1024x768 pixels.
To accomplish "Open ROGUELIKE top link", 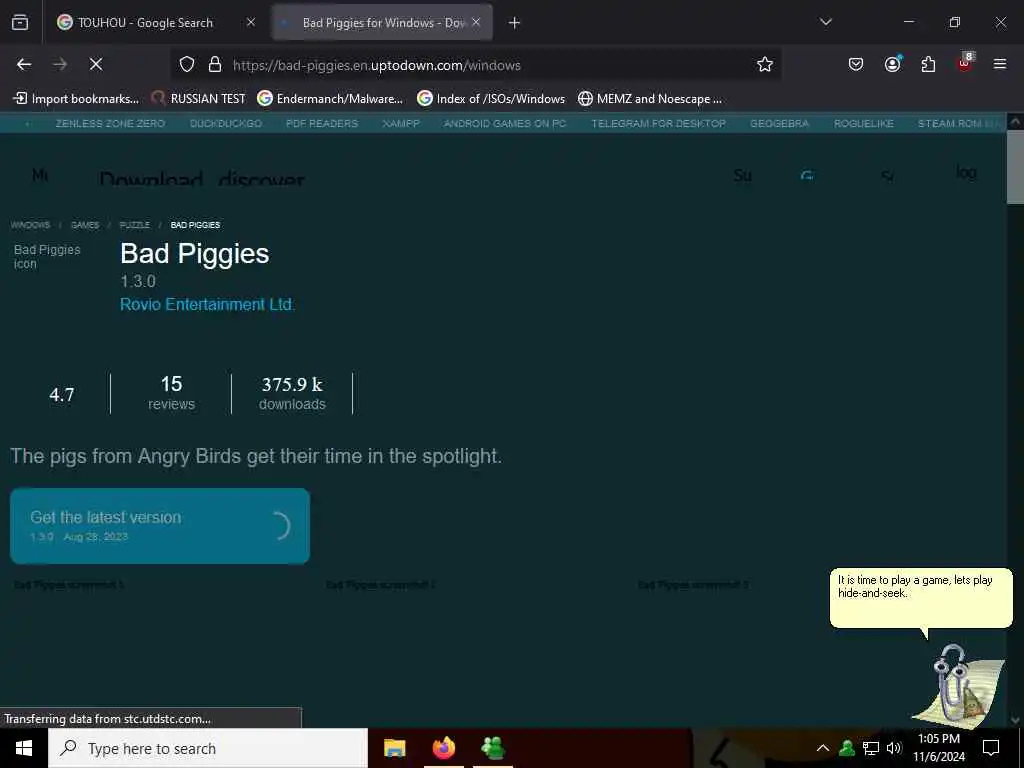I will click(x=863, y=123).
